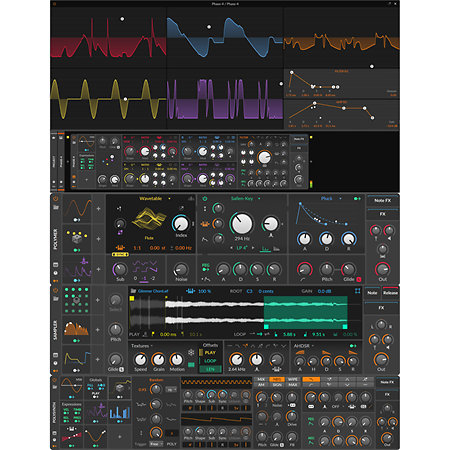Click the Polysynth Out knob

pyautogui.click(x=387, y=437)
